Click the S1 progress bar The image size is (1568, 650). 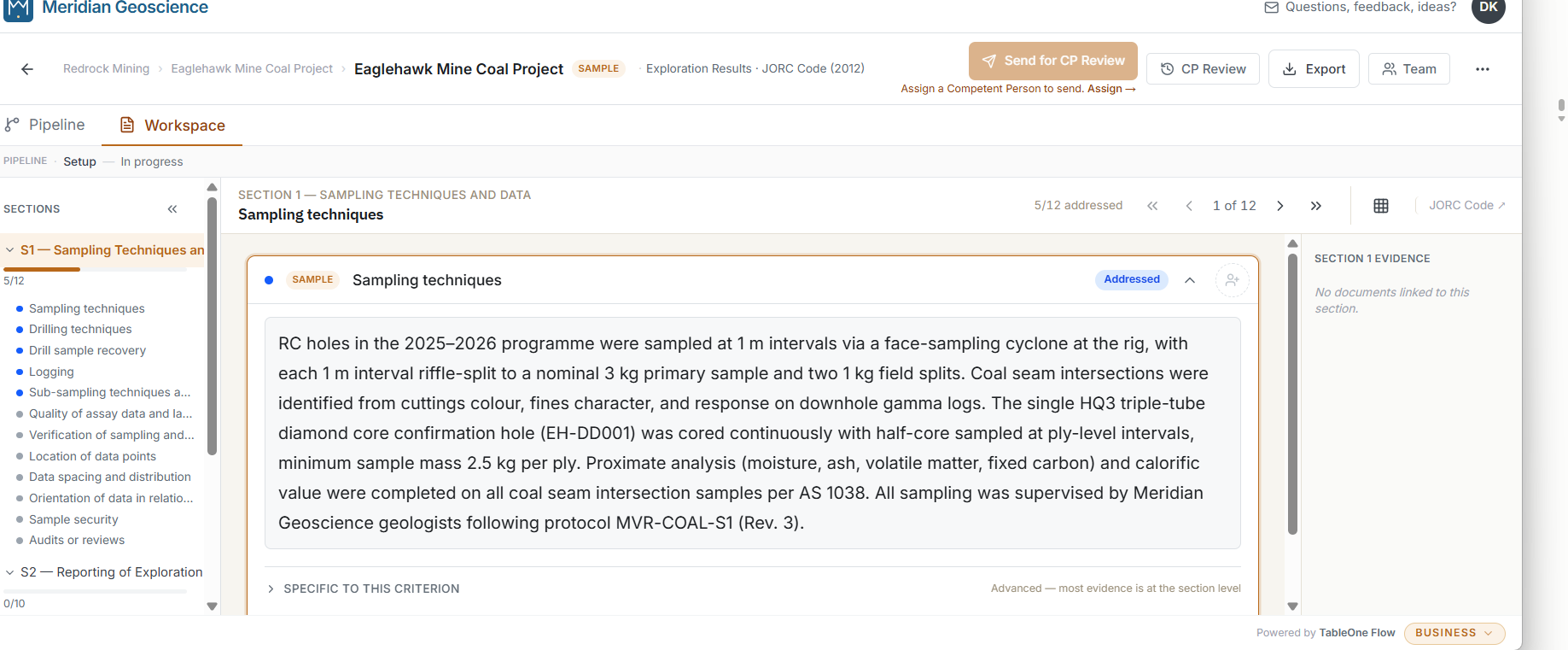[95, 269]
